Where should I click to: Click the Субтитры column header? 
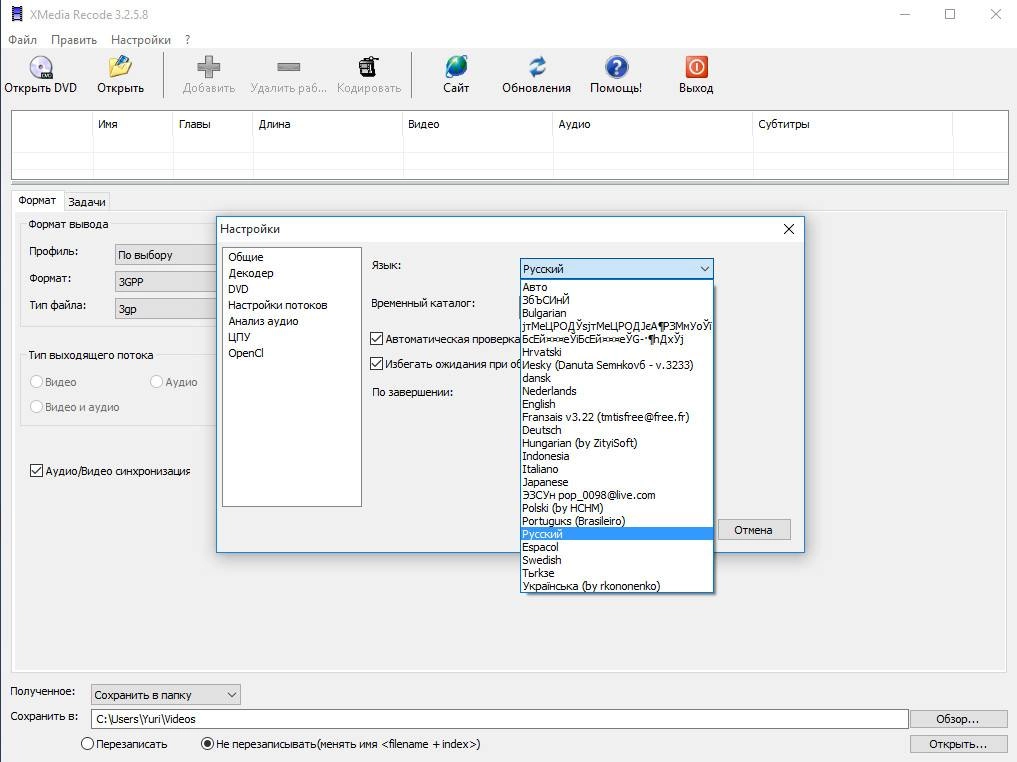[853, 124]
